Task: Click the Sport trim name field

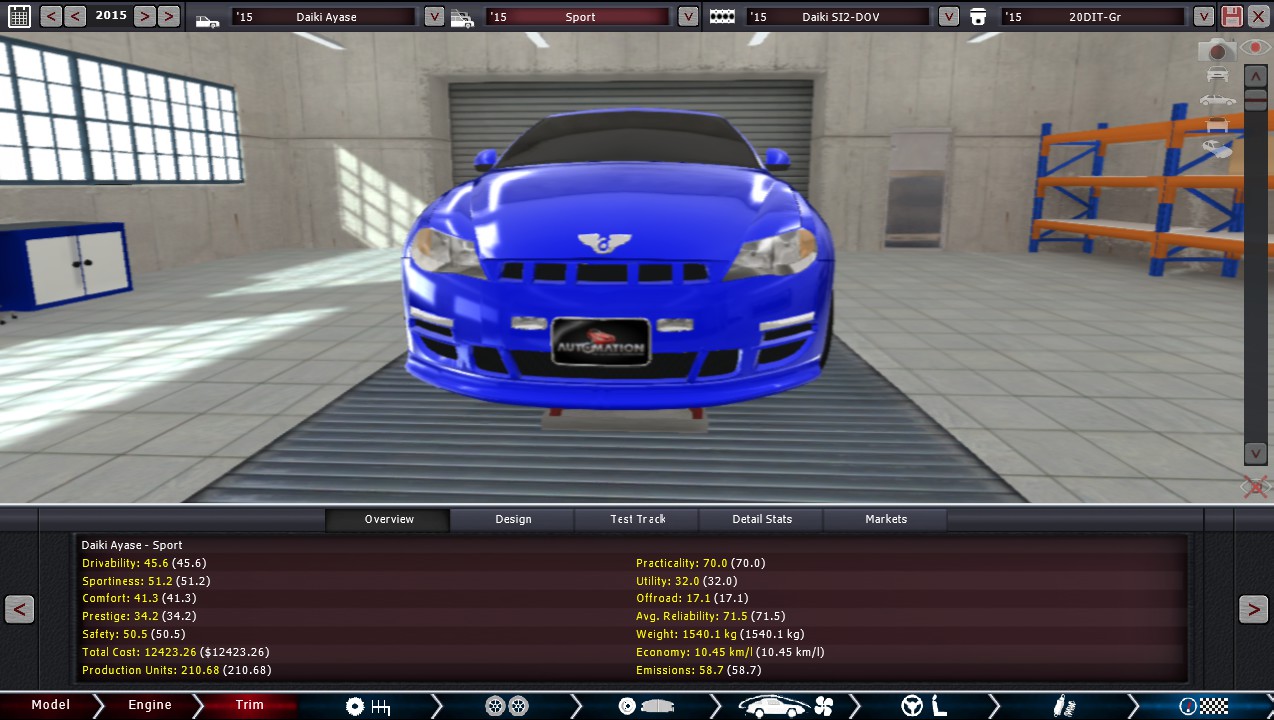Action: pyautogui.click(x=578, y=17)
